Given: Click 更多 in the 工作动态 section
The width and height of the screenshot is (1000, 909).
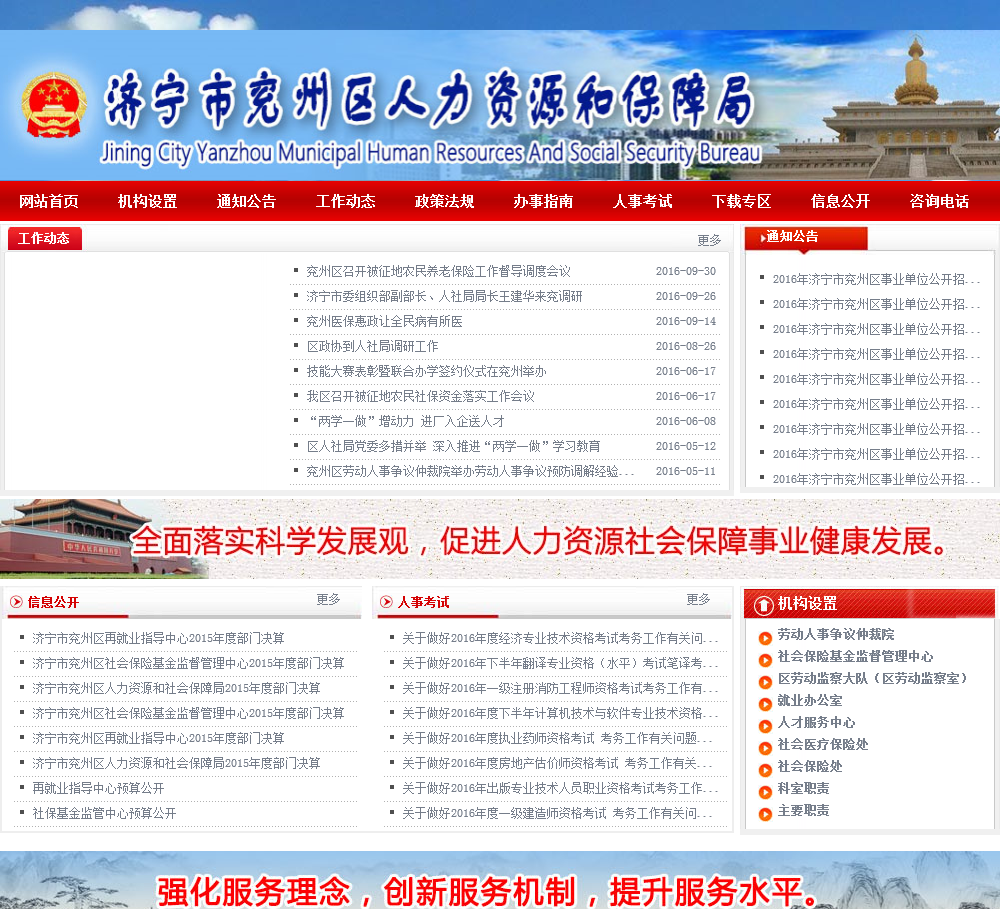Looking at the screenshot, I should click(x=709, y=240).
